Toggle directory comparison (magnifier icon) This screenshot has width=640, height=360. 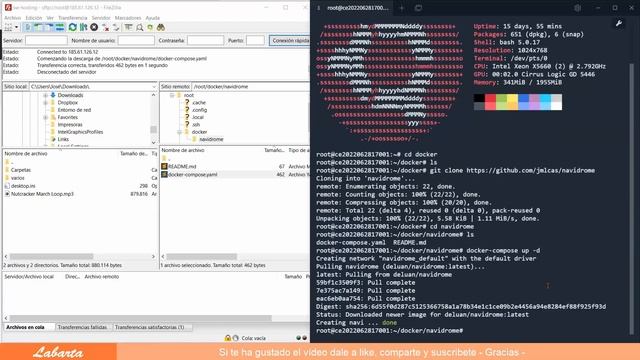pos(140,27)
